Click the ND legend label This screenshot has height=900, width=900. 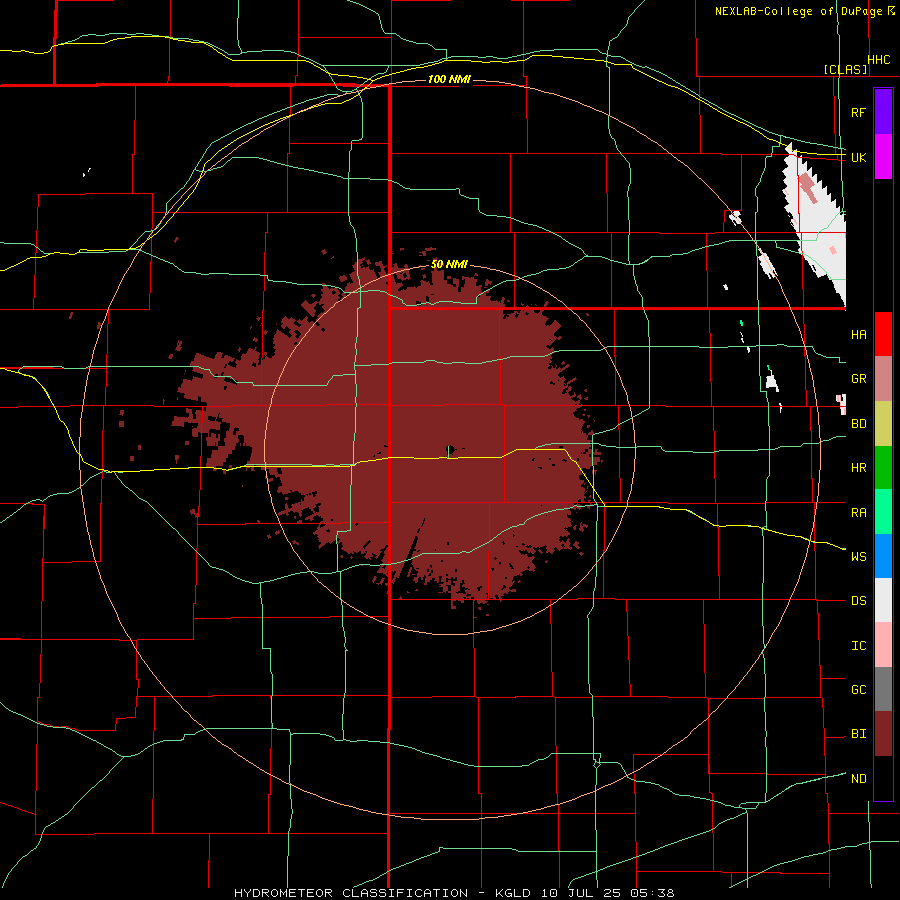pos(858,778)
